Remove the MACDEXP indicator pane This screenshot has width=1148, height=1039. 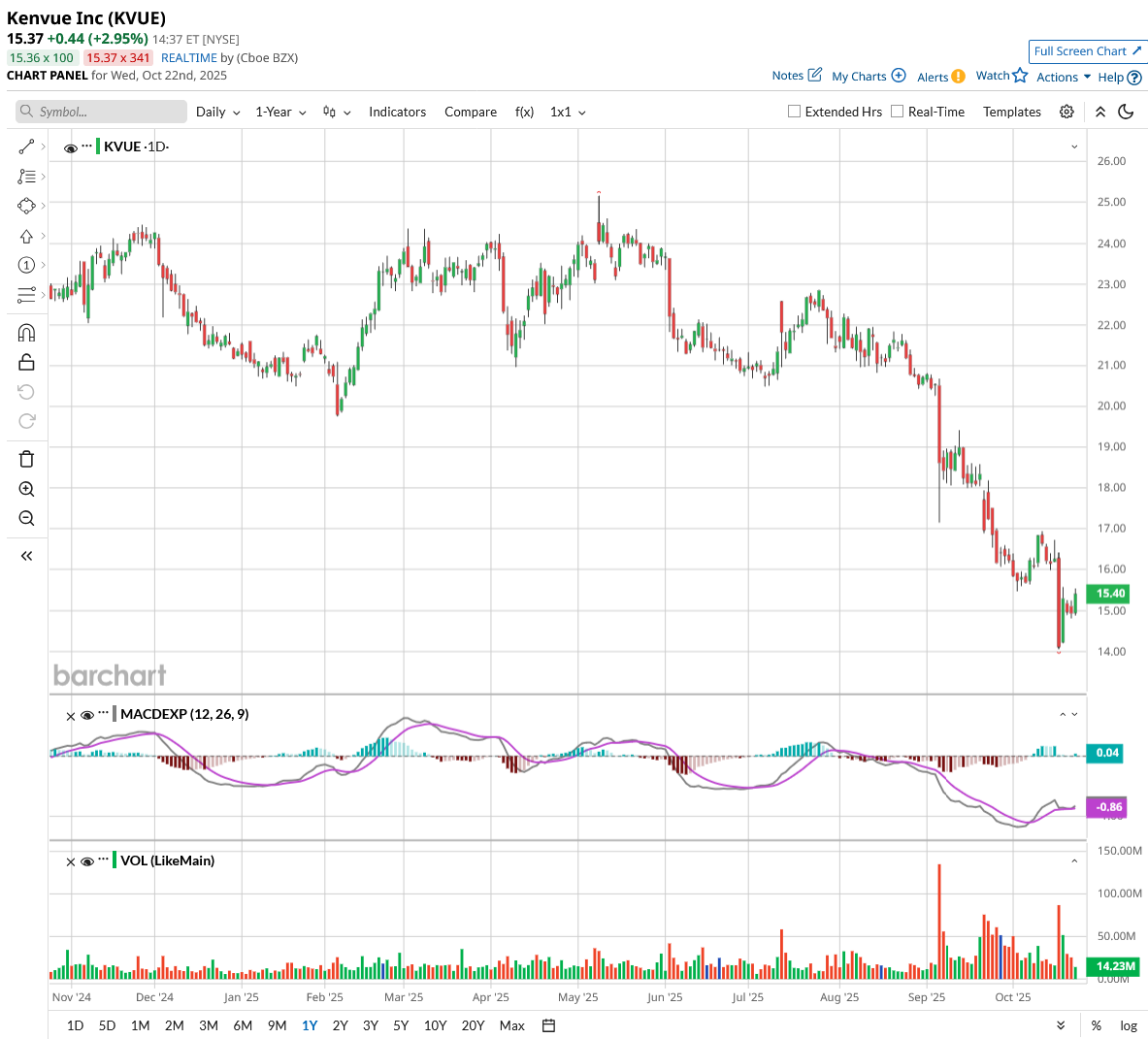click(x=70, y=716)
